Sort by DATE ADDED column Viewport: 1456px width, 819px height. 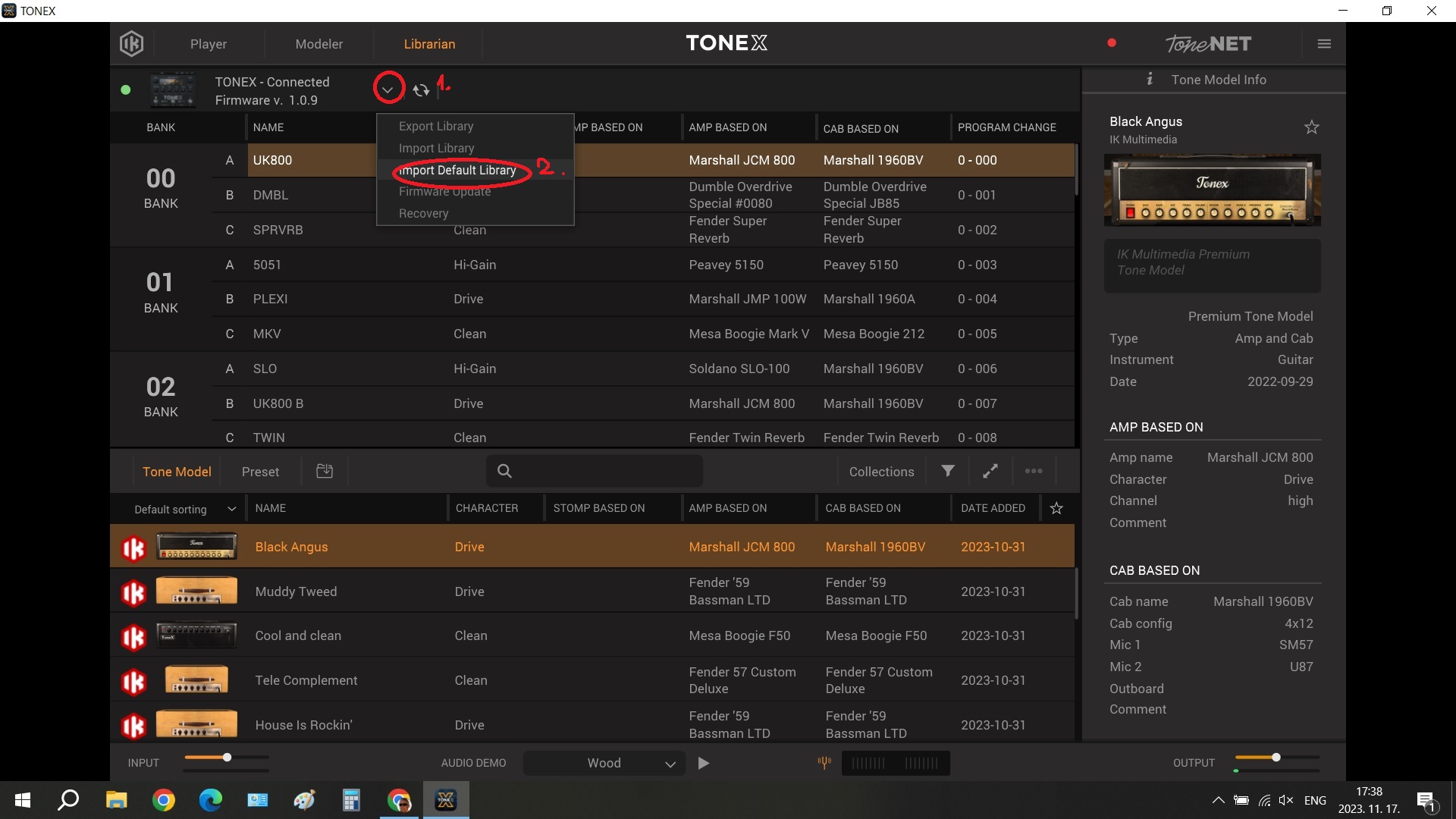(x=993, y=508)
